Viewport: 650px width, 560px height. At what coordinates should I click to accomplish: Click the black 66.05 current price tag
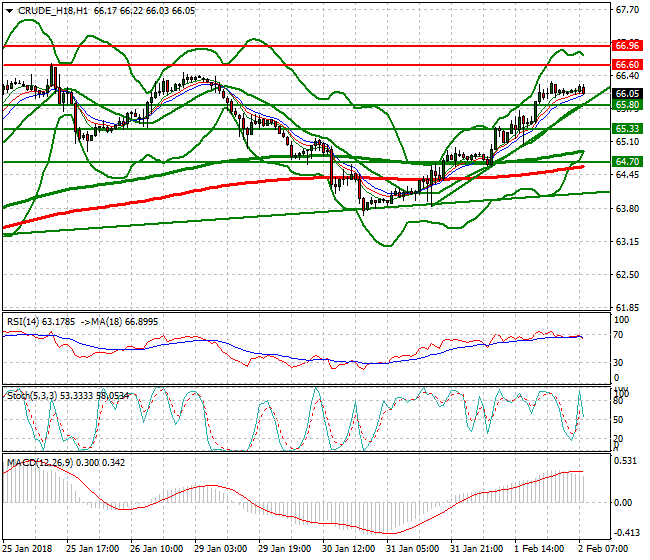(x=627, y=93)
